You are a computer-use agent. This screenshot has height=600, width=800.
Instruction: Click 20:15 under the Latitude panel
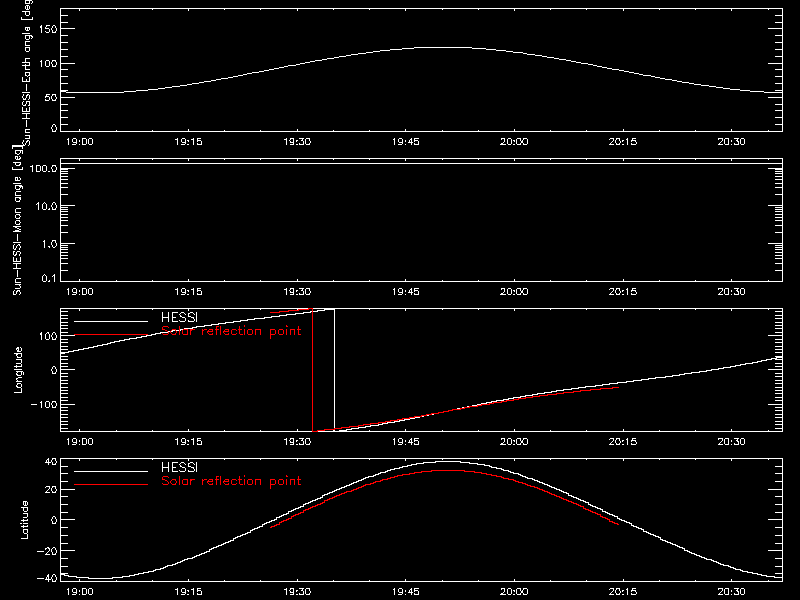click(x=623, y=592)
